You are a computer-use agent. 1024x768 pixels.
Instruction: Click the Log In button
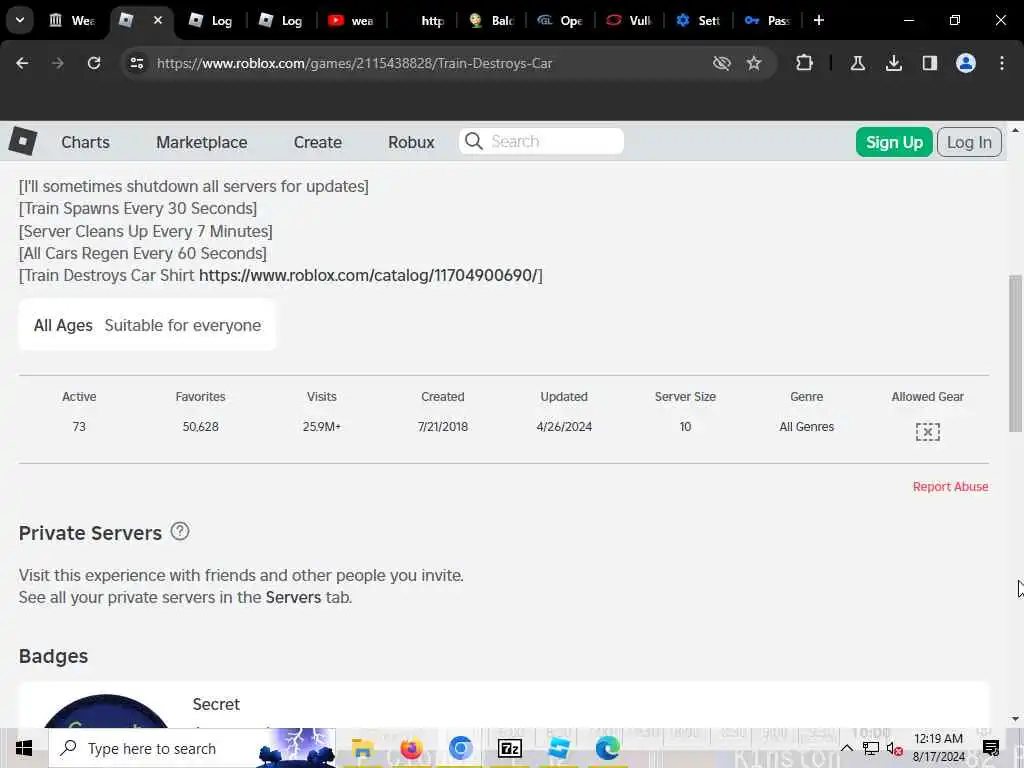969,142
